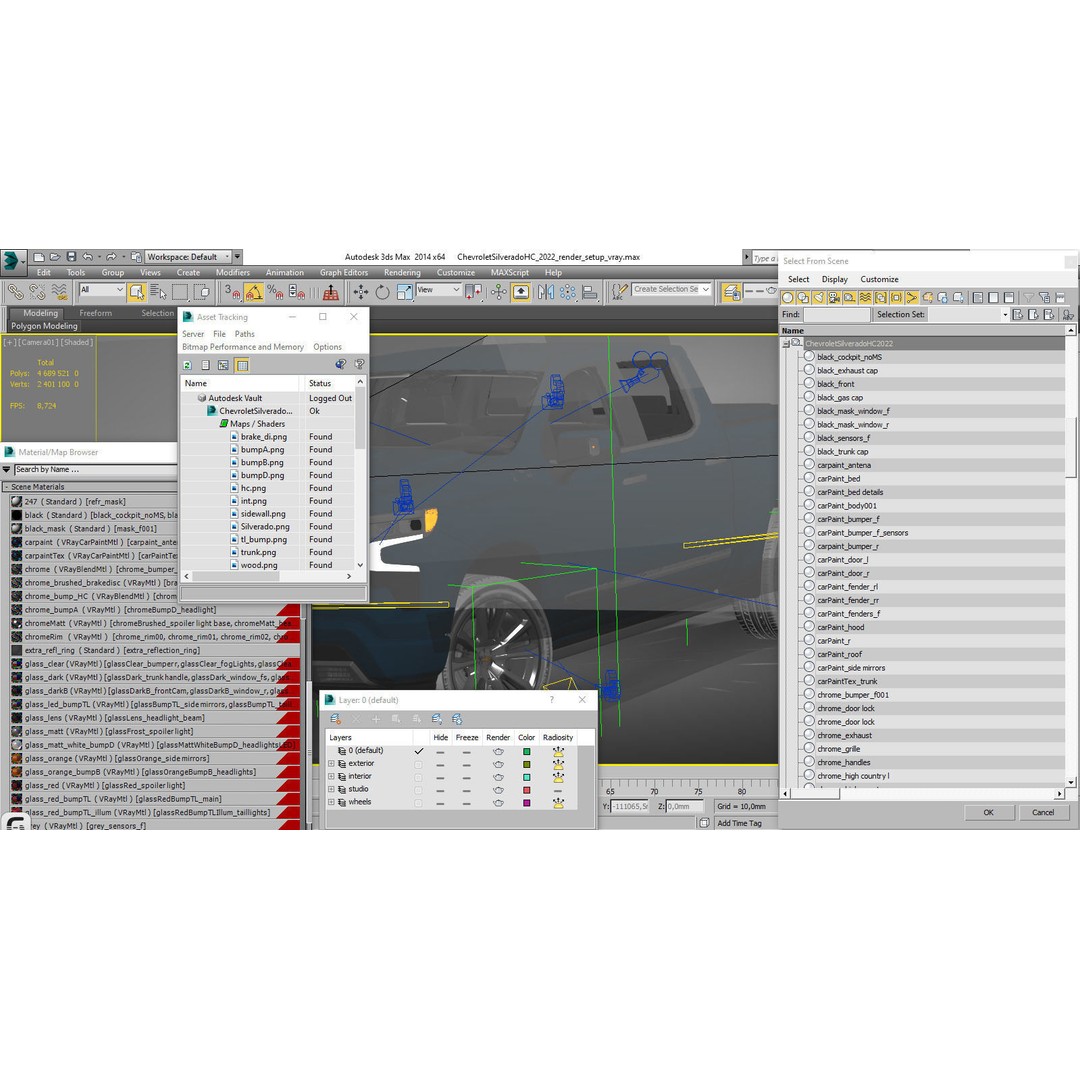Expand the interior layer tree
This screenshot has width=1080, height=1080.
pos(331,777)
